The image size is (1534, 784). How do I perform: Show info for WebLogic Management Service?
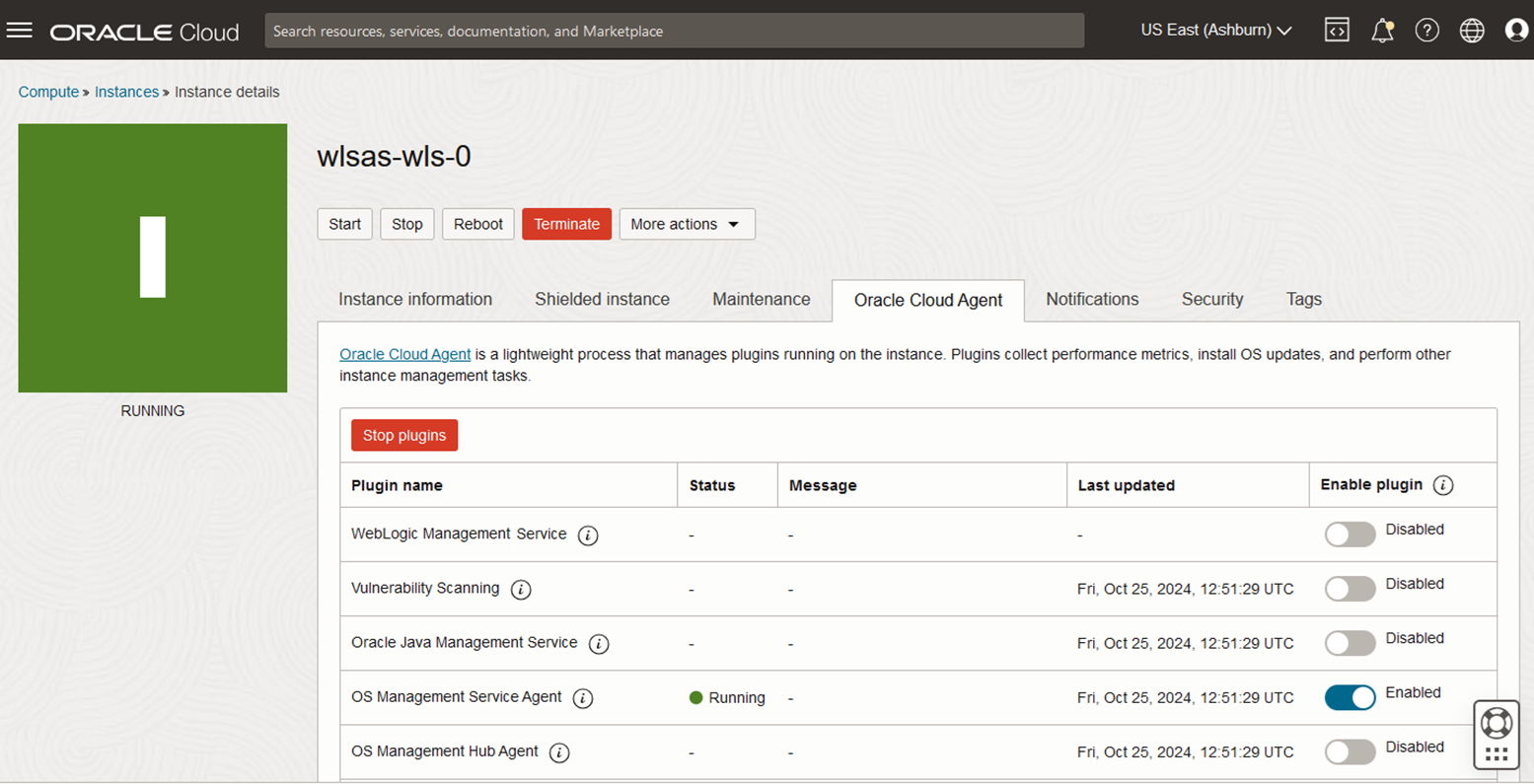588,535
